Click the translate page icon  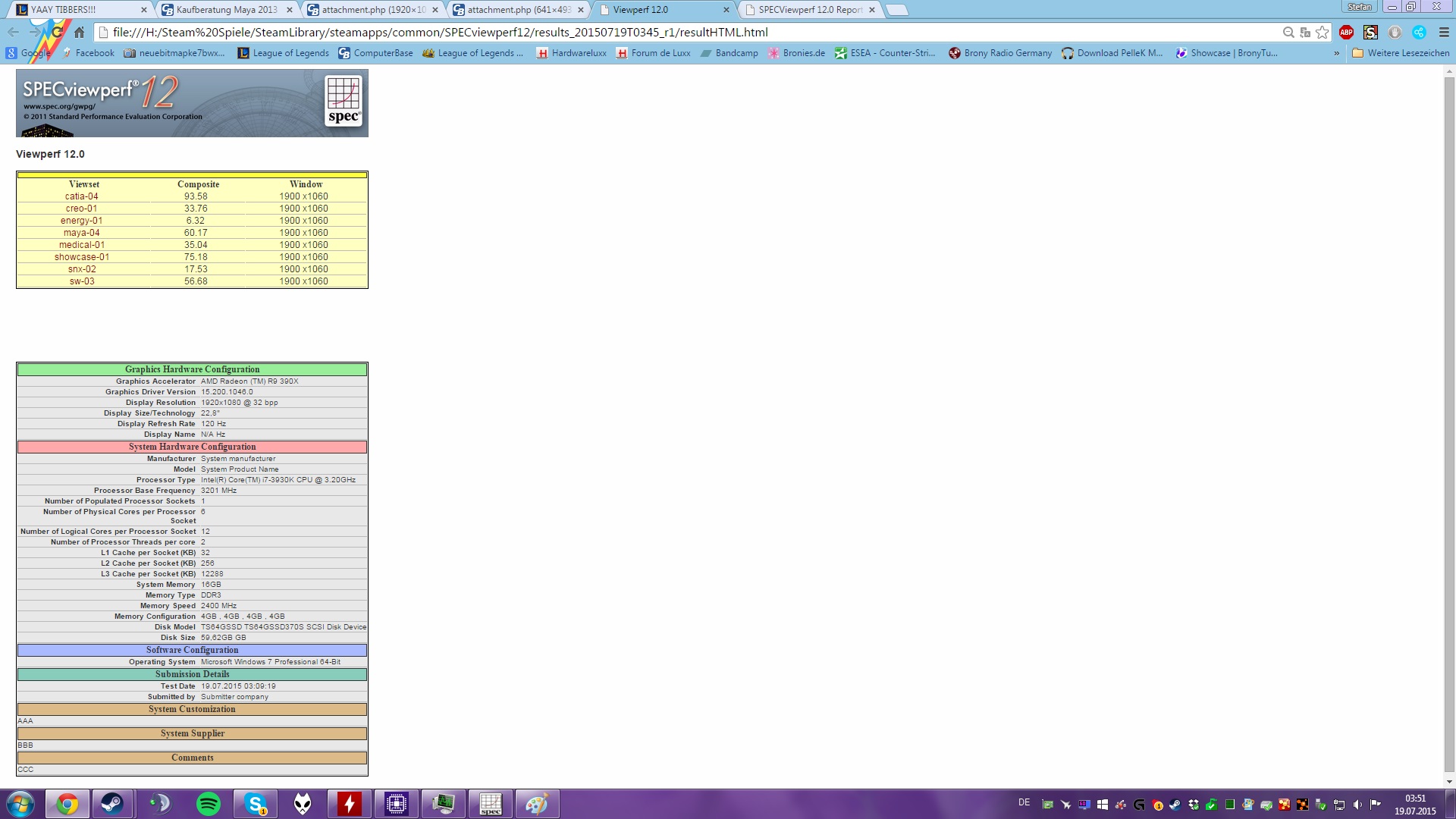coord(1305,32)
